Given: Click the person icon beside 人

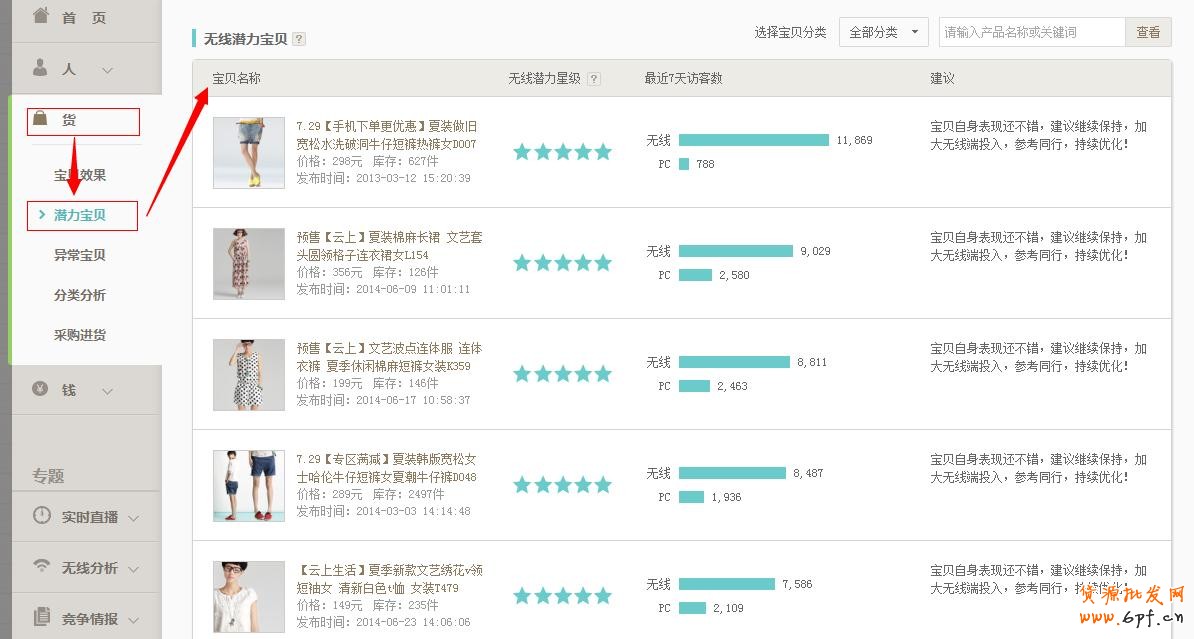Looking at the screenshot, I should (x=41, y=68).
